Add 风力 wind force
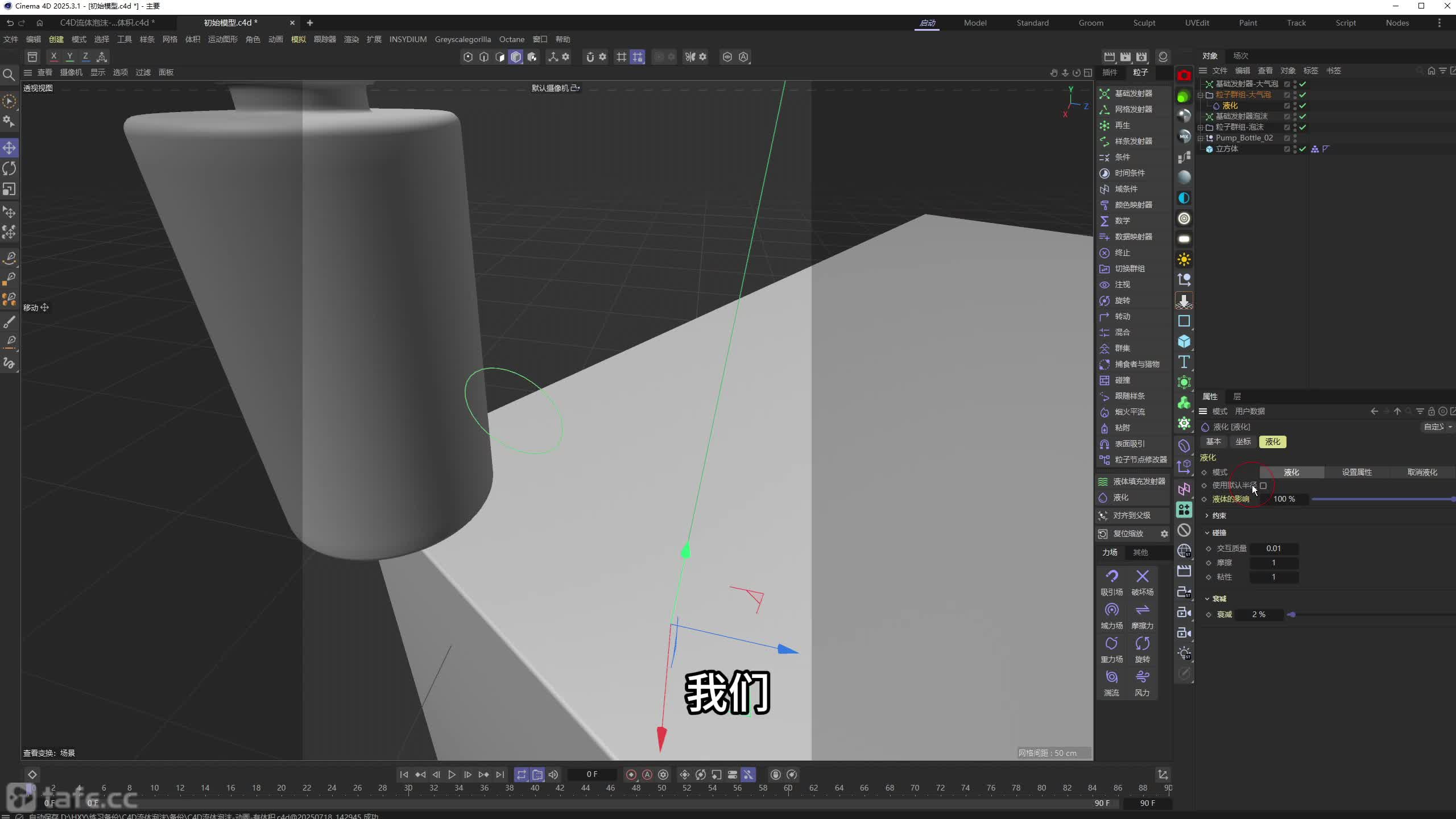This screenshot has height=819, width=1456. pos(1142,683)
